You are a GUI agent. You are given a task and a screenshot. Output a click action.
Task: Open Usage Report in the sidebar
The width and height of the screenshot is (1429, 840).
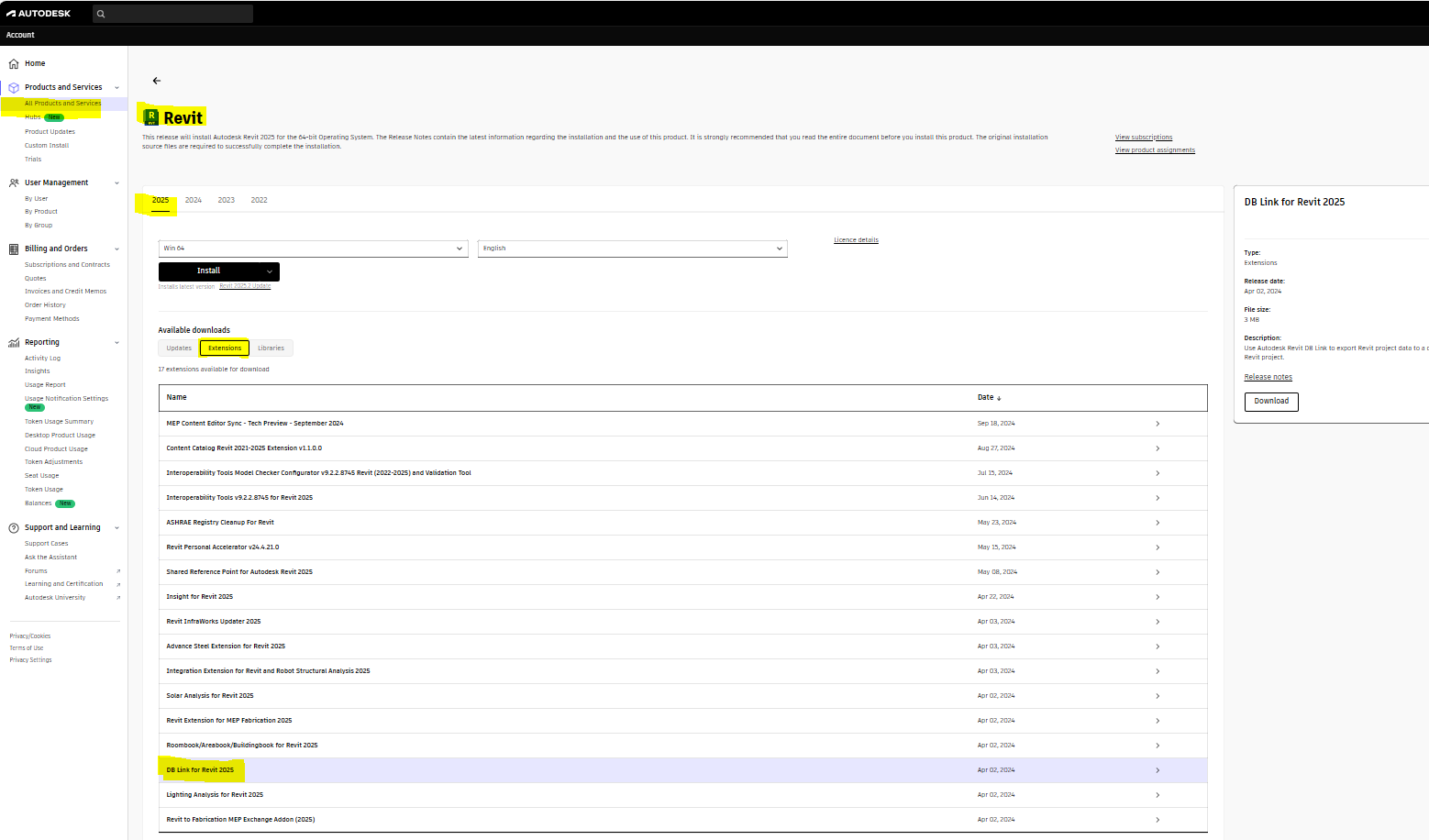(45, 385)
